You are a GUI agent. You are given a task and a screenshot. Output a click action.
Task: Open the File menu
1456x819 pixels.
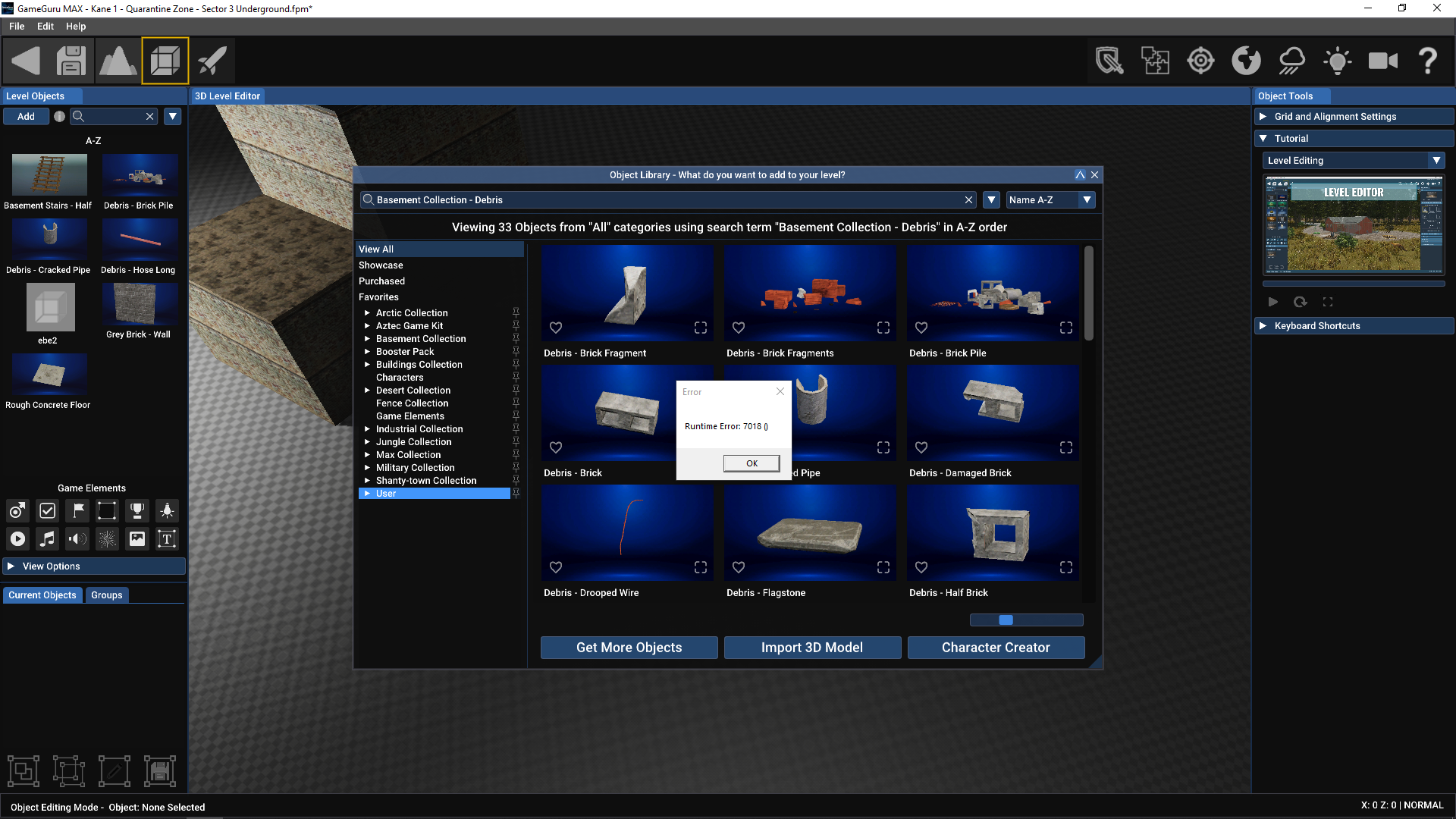pos(16,26)
